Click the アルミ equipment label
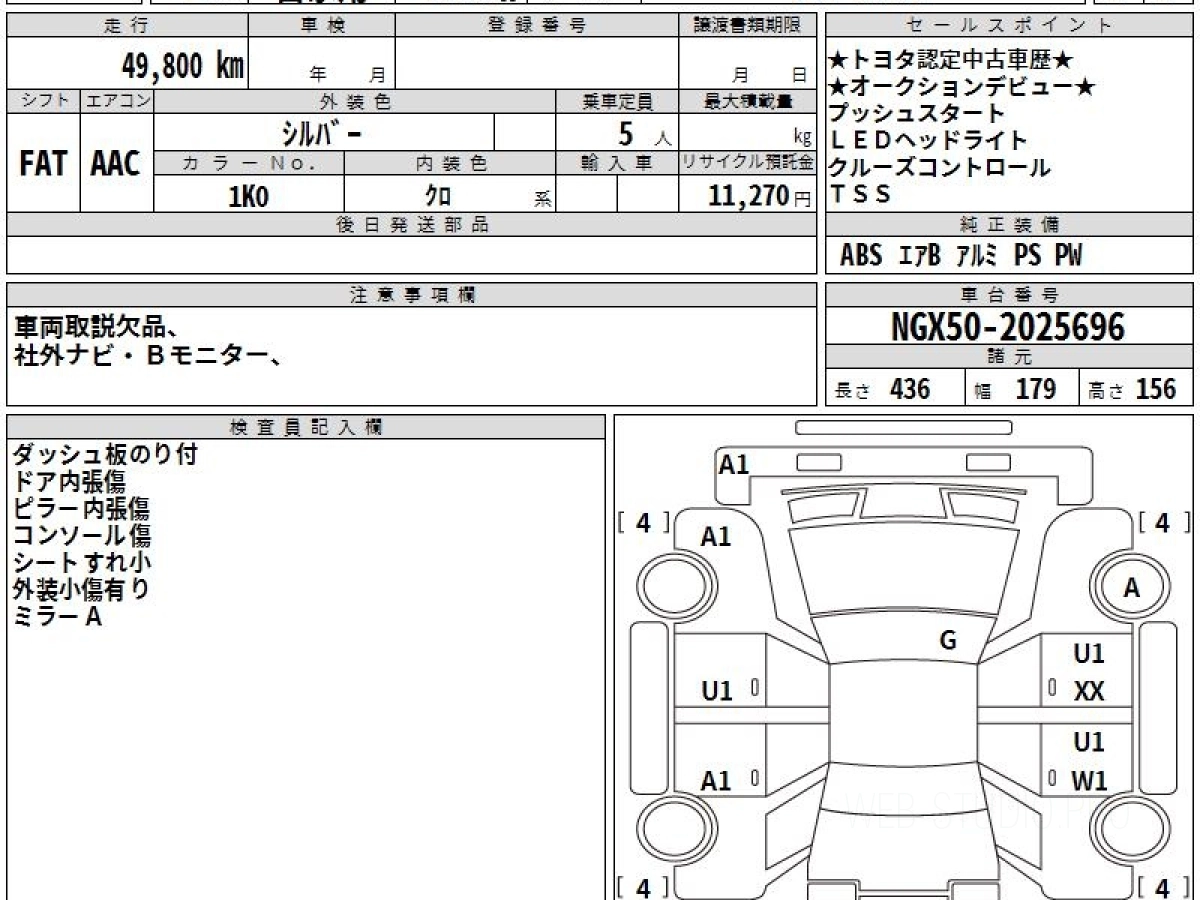 pyautogui.click(x=976, y=256)
